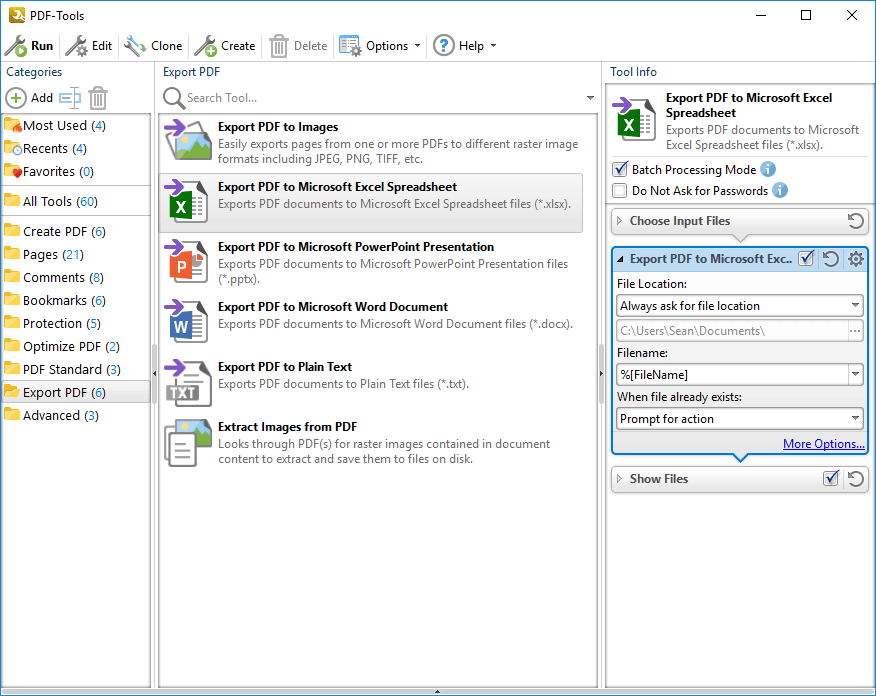876x696 pixels.
Task: Enable Do Not Ask for Passwords
Action: click(x=620, y=190)
